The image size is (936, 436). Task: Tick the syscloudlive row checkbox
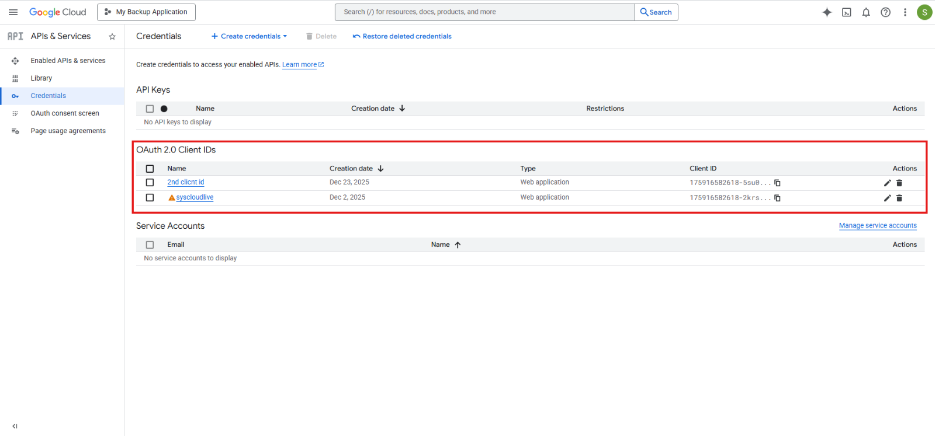tap(150, 198)
